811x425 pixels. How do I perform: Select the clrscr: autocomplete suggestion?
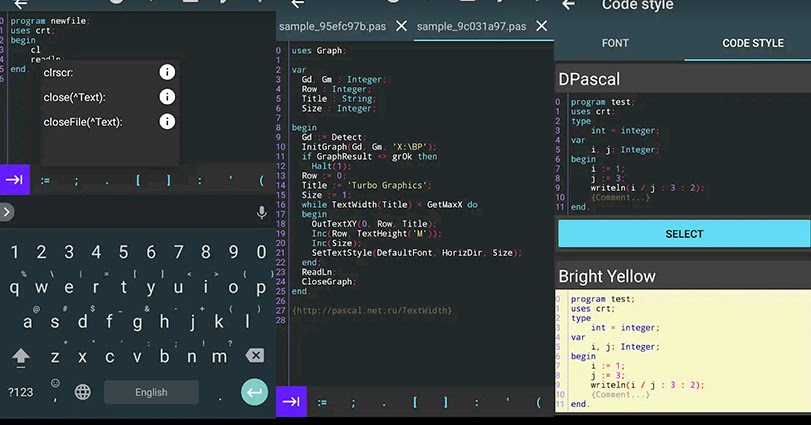tap(58, 72)
